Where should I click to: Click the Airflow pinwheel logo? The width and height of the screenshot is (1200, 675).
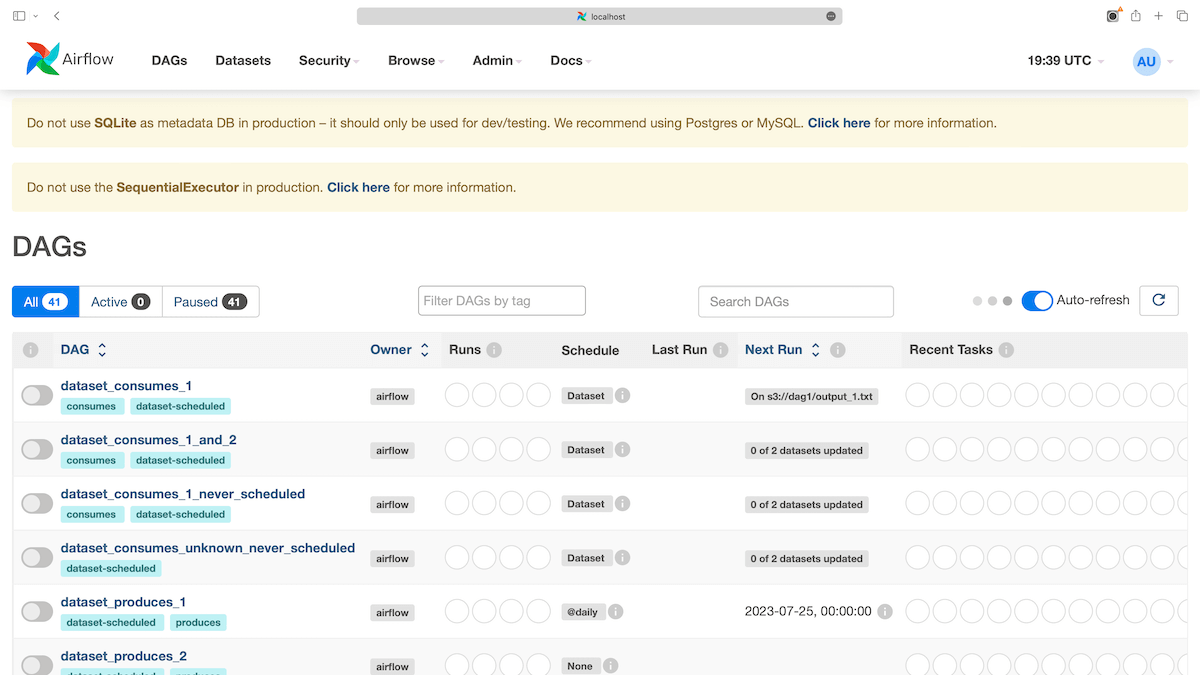click(x=44, y=58)
